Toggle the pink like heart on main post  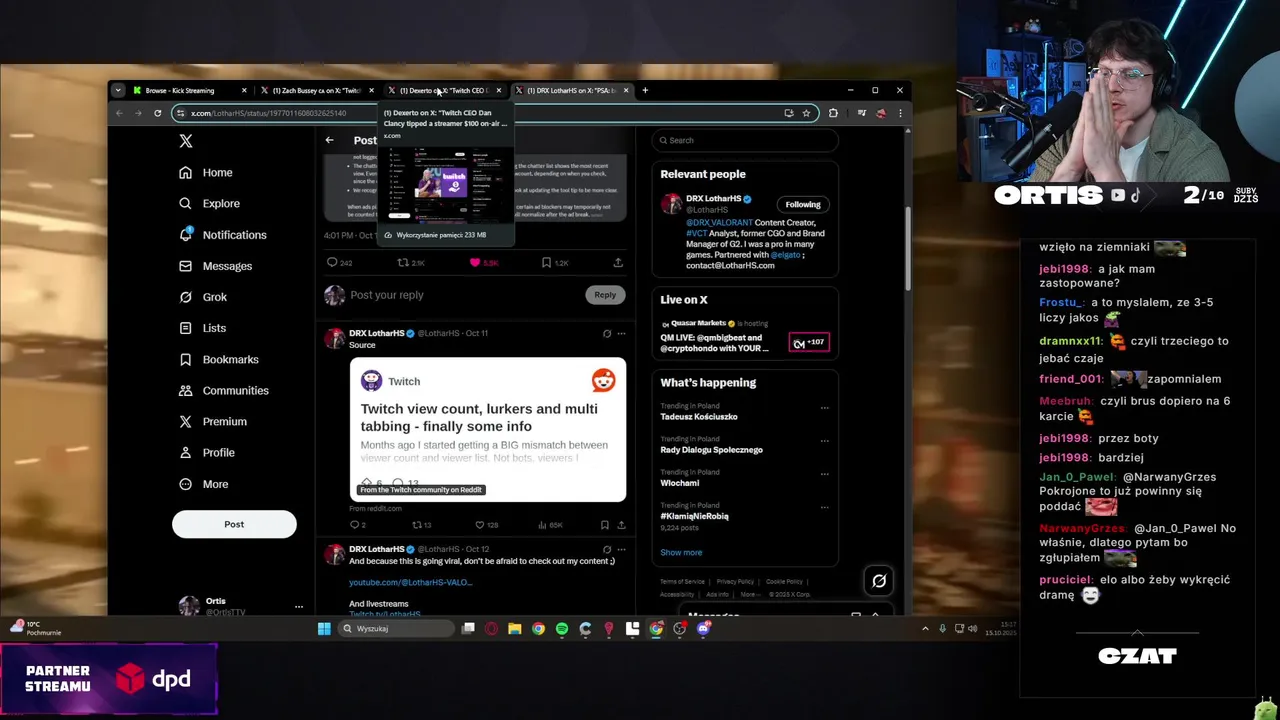click(475, 262)
